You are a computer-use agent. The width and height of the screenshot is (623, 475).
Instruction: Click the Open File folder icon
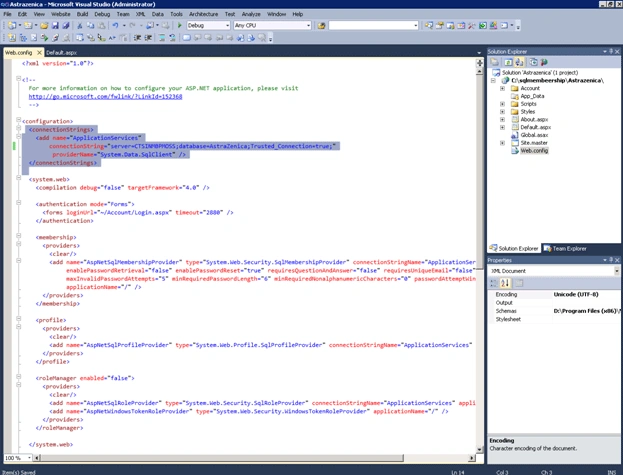pyautogui.click(x=44, y=25)
